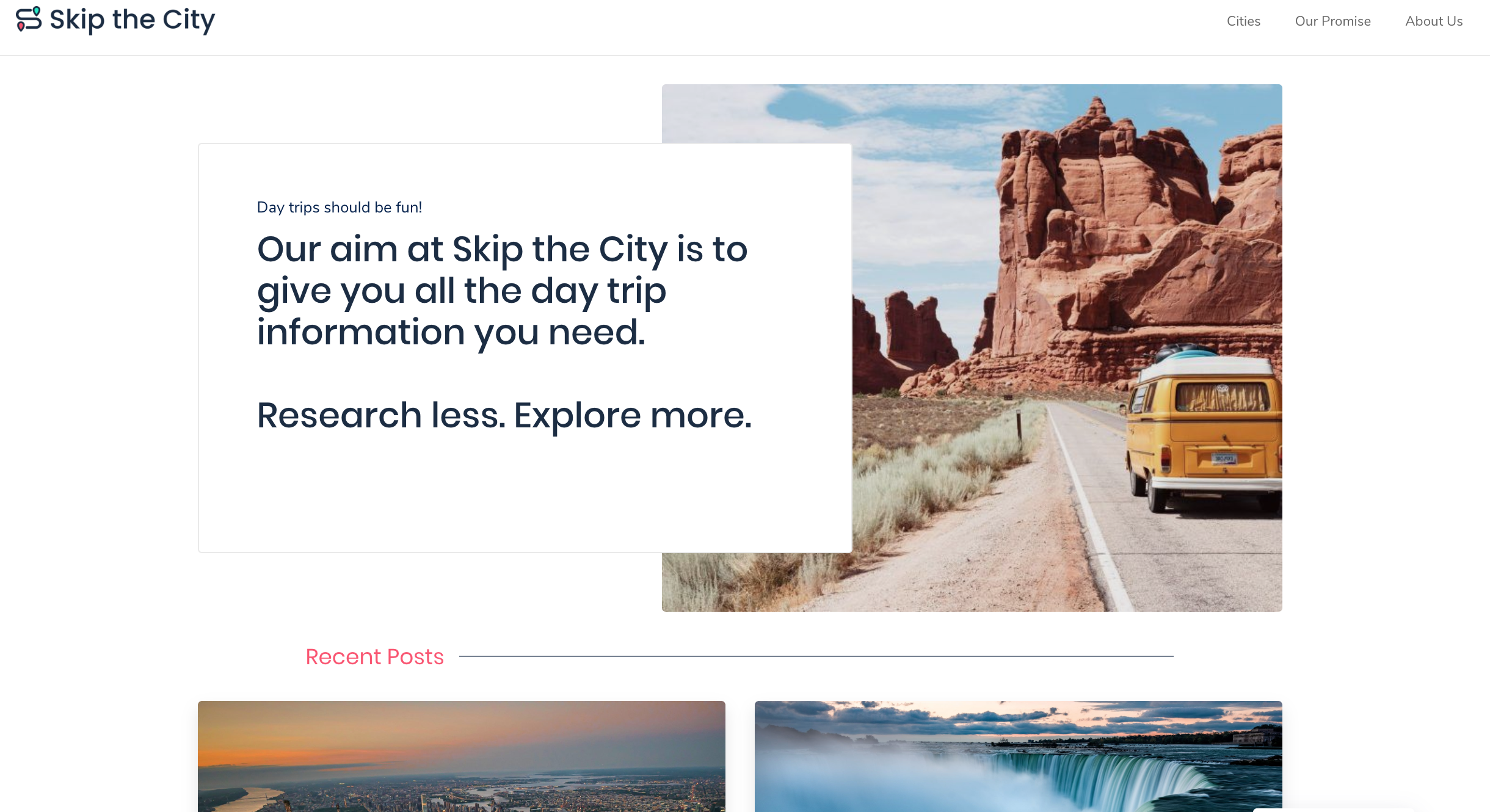1490x812 pixels.
Task: Click the Skip the City route-pin logo icon
Action: tap(29, 19)
